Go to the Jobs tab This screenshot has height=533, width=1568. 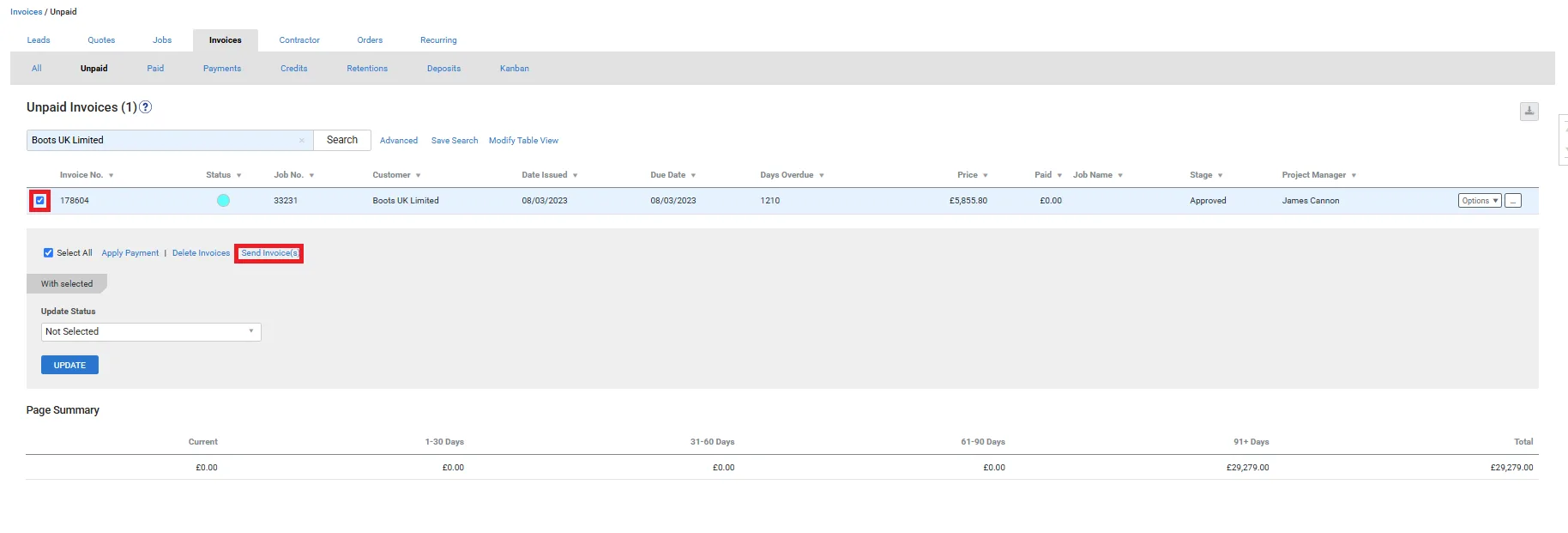coord(162,40)
